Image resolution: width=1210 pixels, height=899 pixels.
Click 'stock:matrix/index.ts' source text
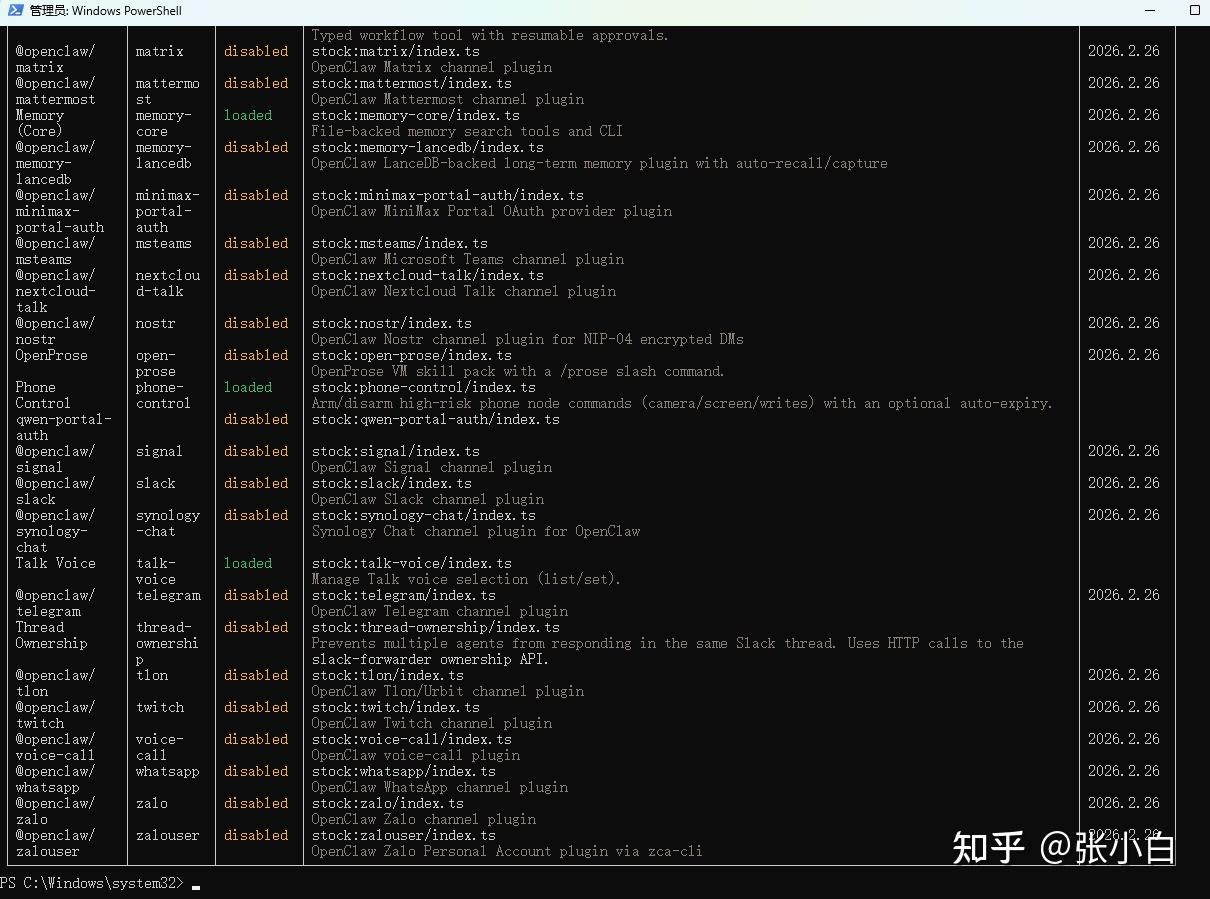point(396,51)
